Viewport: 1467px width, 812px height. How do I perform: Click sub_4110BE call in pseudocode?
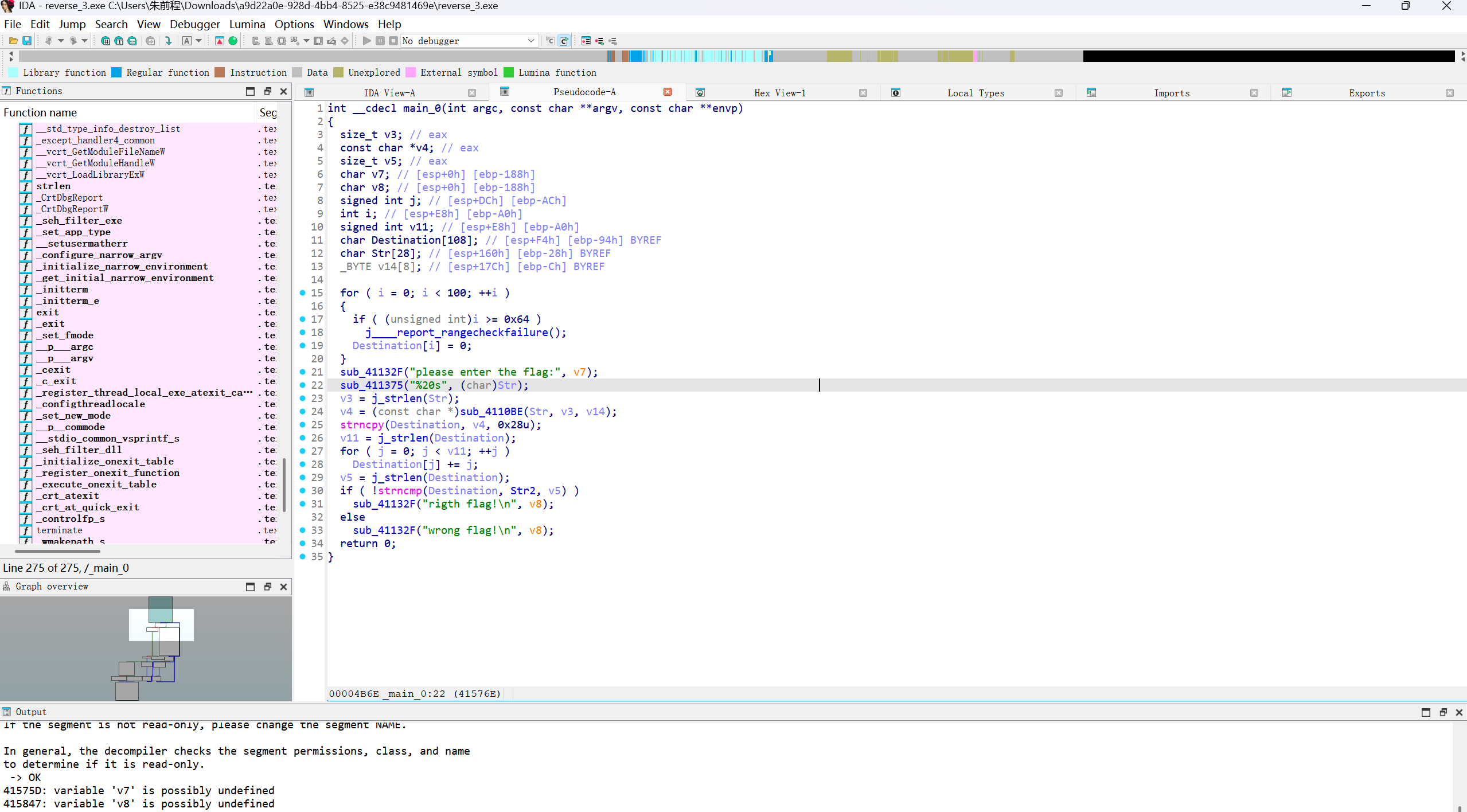491,412
